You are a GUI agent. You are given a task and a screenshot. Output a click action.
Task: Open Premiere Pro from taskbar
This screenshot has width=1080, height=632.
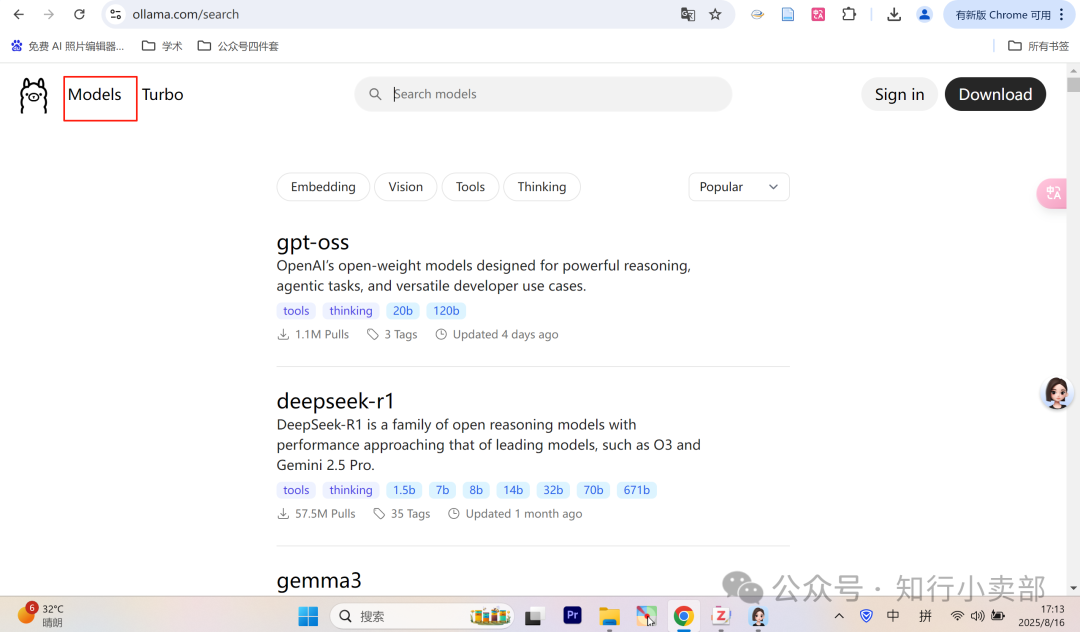[x=572, y=615]
